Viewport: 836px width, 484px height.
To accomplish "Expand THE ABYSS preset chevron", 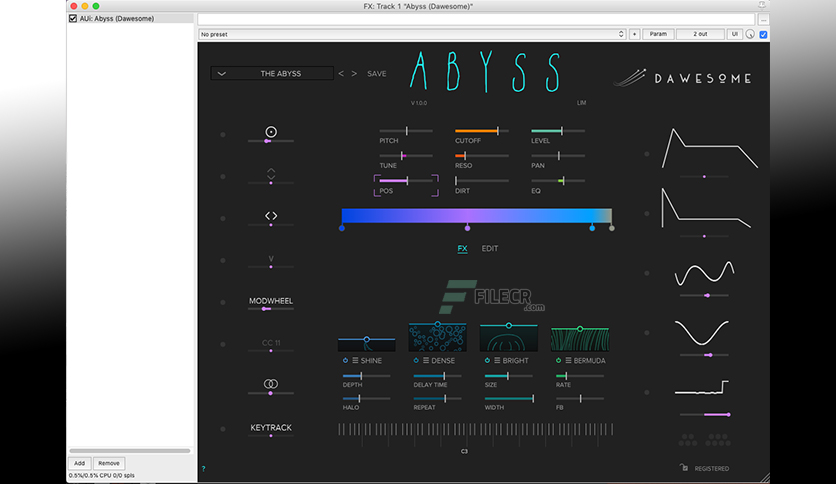I will coord(222,74).
